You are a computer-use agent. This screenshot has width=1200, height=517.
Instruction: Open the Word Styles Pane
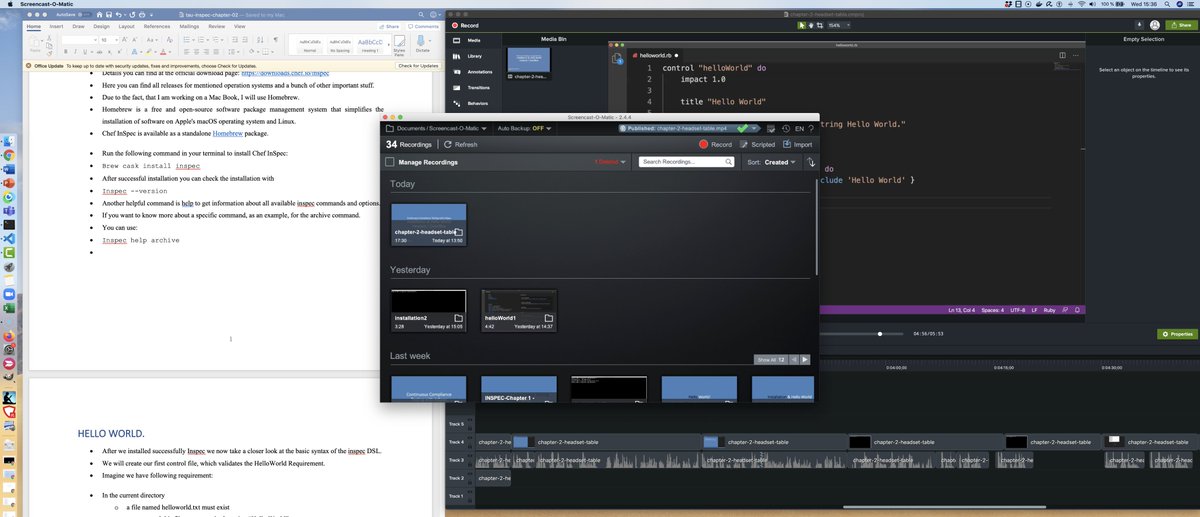pyautogui.click(x=398, y=45)
